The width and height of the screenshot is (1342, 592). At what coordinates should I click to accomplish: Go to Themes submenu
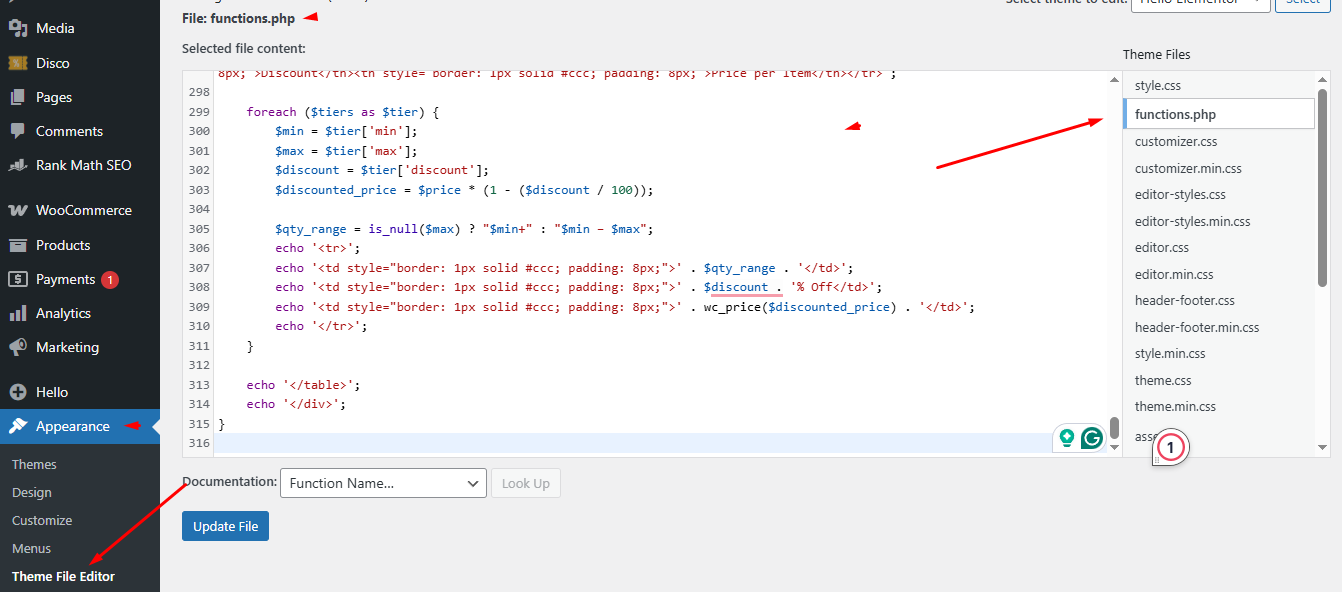point(34,464)
